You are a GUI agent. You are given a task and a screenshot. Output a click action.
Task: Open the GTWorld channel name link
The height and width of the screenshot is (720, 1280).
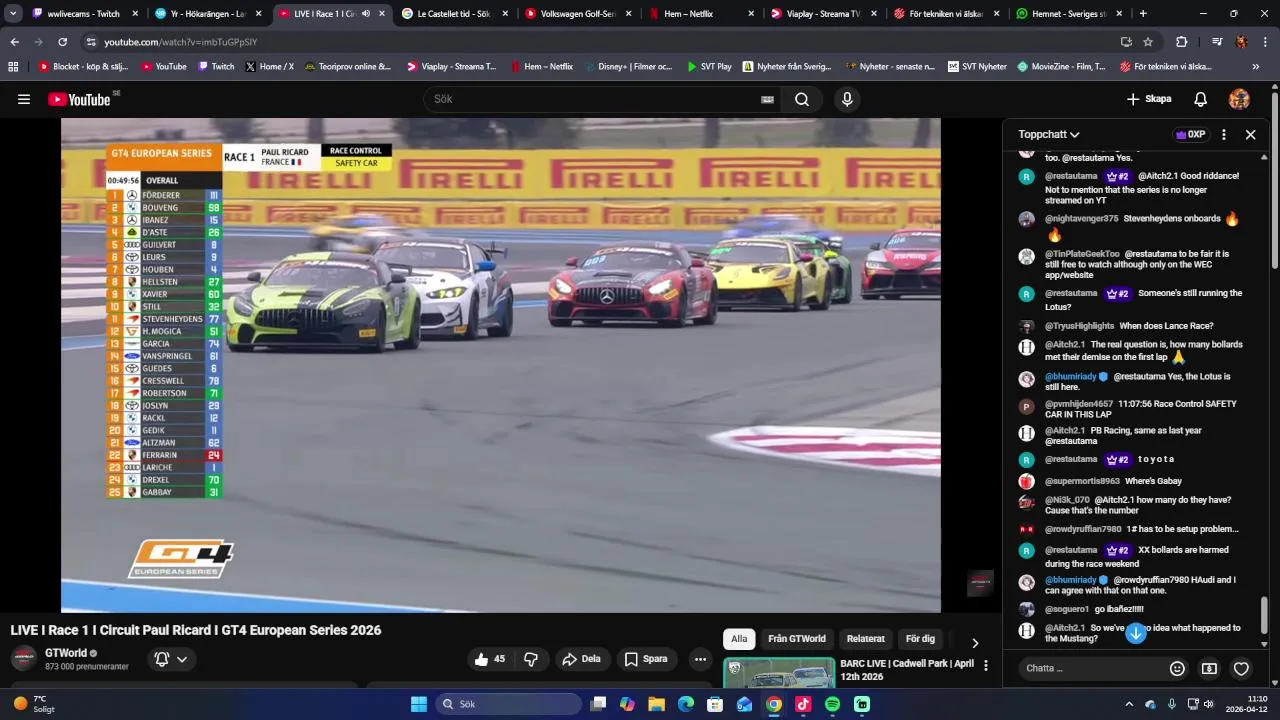(x=66, y=653)
